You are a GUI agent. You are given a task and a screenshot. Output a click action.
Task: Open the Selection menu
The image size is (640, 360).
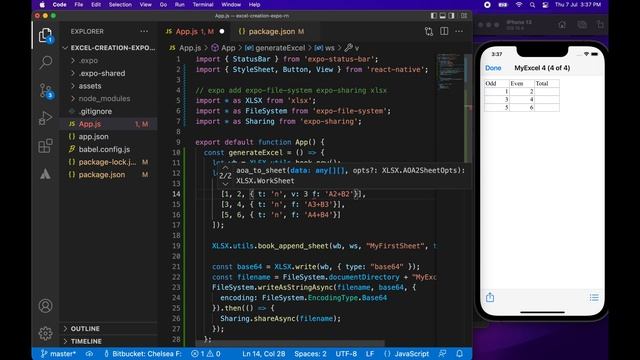click(x=120, y=5)
